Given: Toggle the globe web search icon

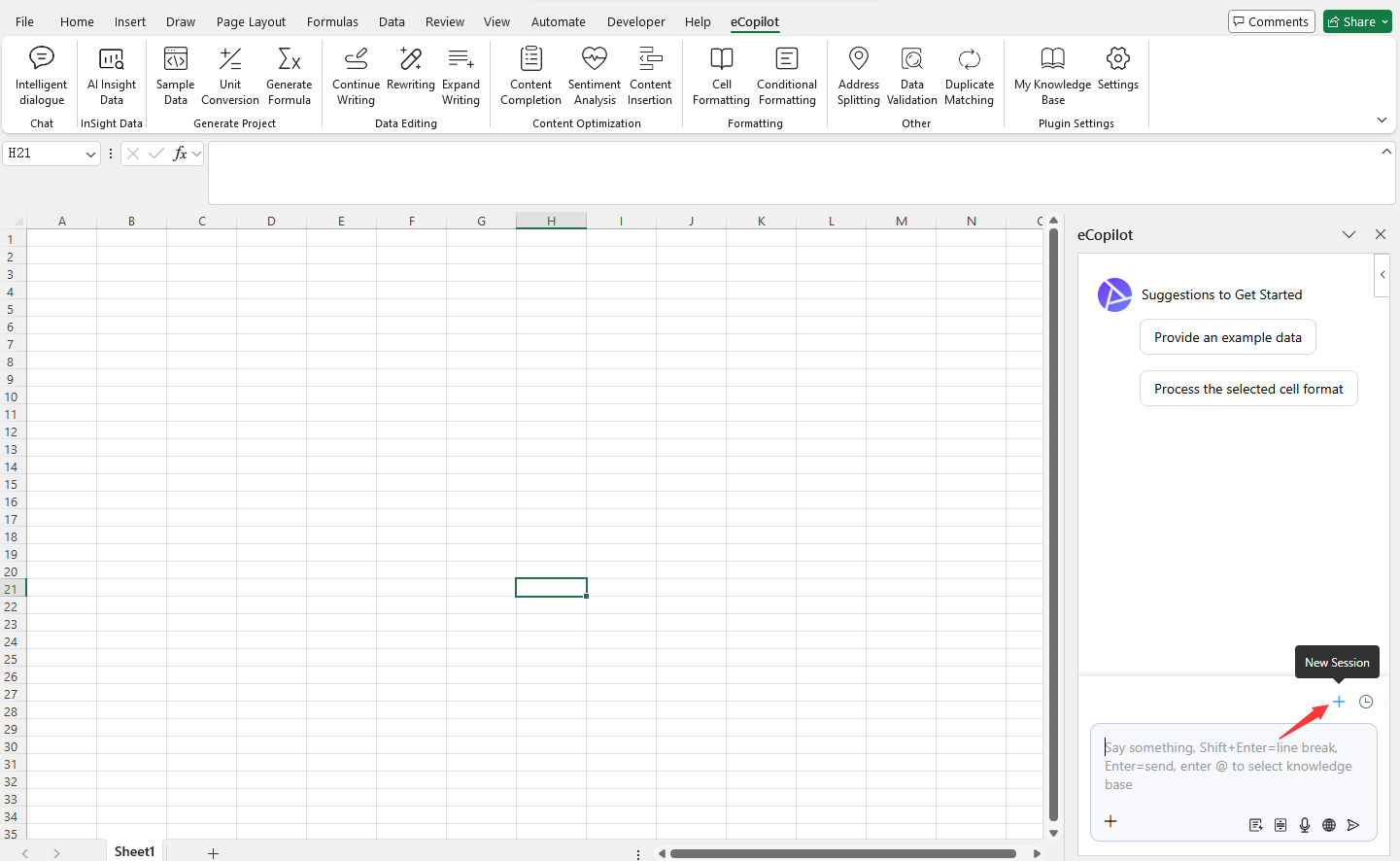Looking at the screenshot, I should coord(1329,825).
